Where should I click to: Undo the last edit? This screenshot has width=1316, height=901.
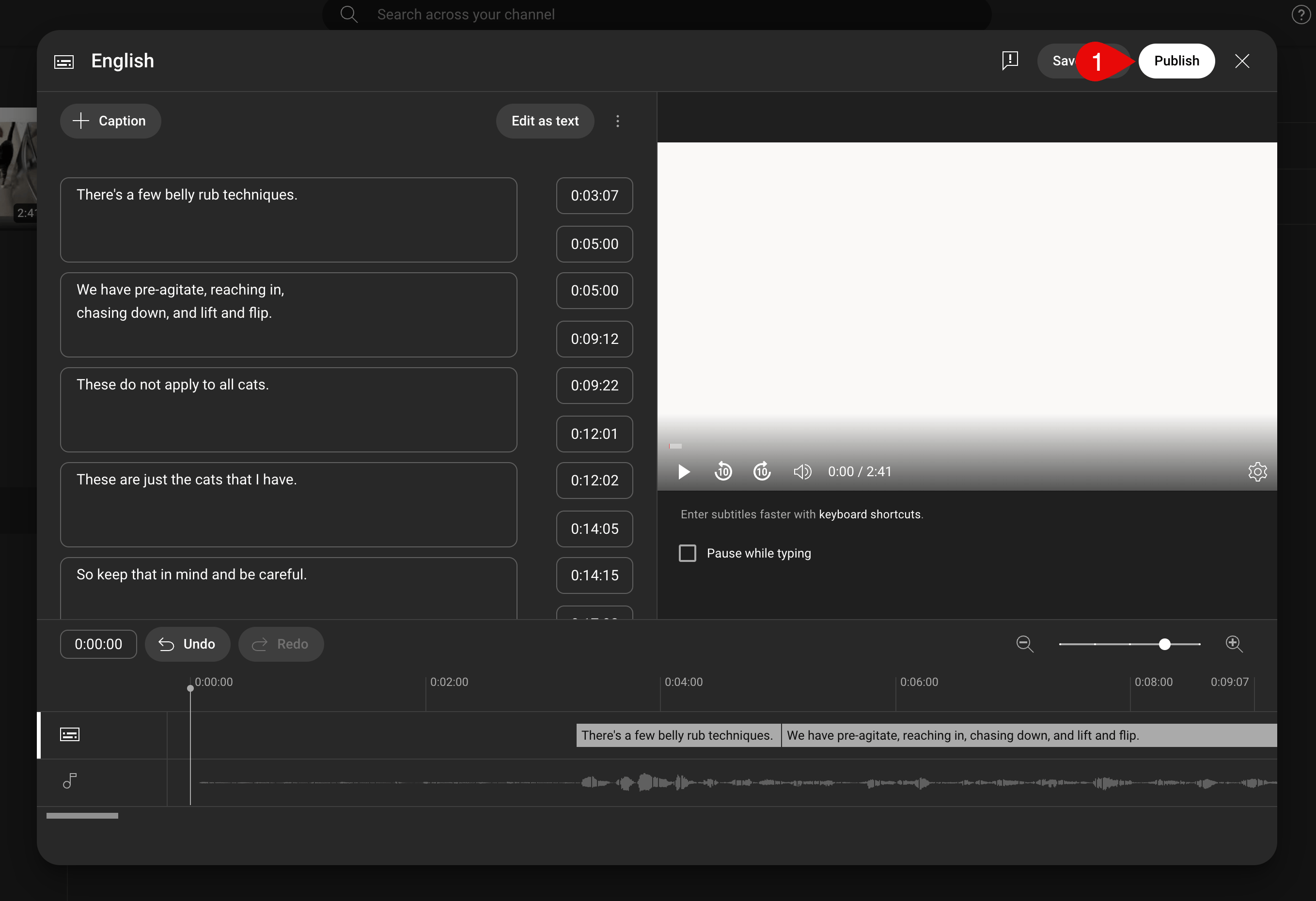188,644
